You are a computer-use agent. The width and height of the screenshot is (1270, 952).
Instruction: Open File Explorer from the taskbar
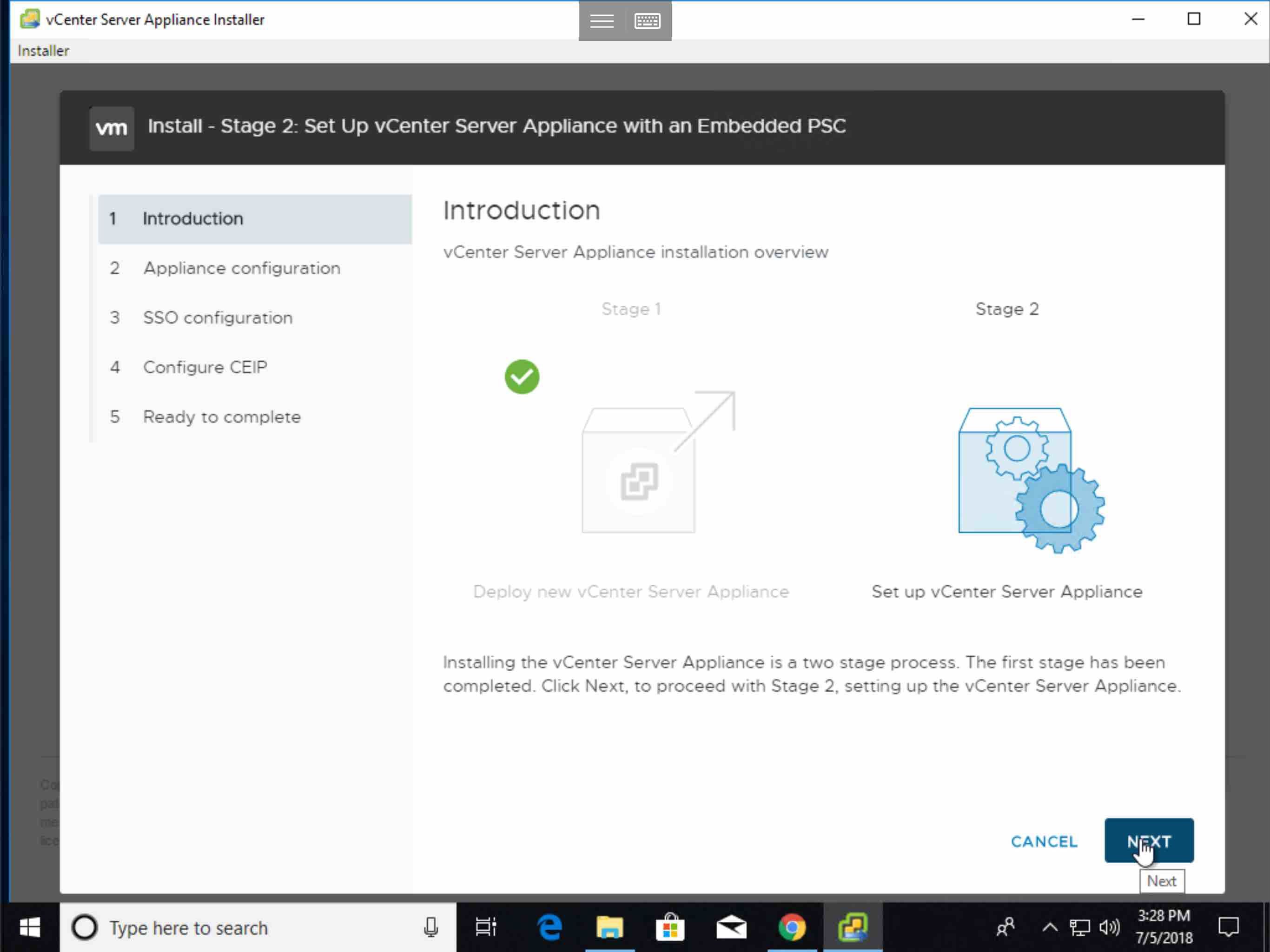click(x=609, y=927)
